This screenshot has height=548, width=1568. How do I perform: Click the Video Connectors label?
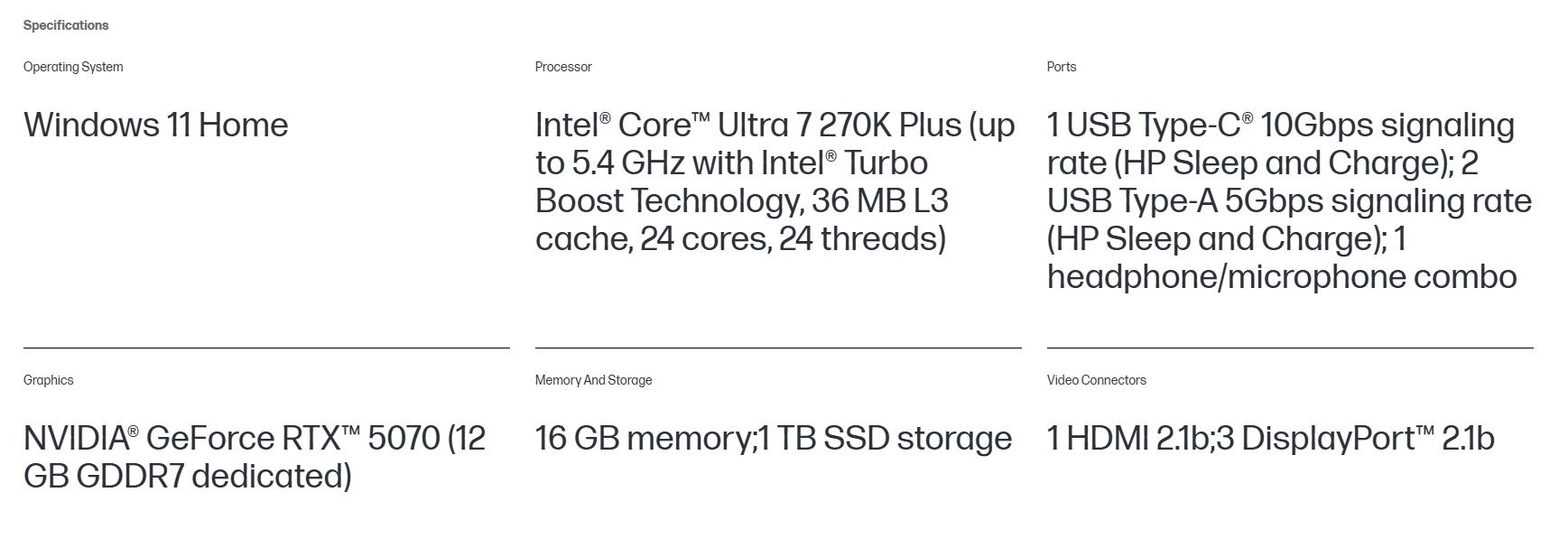[x=1096, y=380]
